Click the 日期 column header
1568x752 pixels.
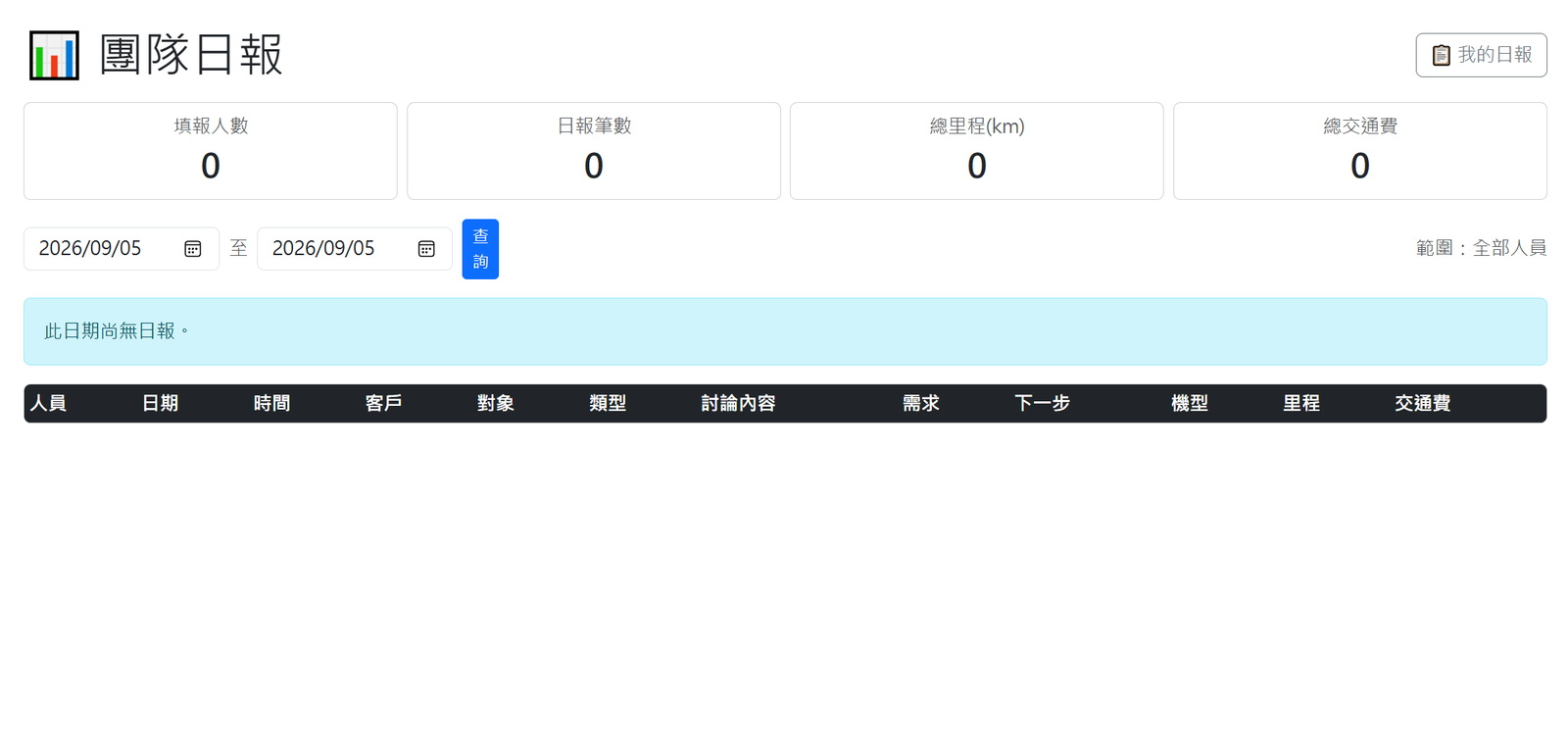[160, 403]
